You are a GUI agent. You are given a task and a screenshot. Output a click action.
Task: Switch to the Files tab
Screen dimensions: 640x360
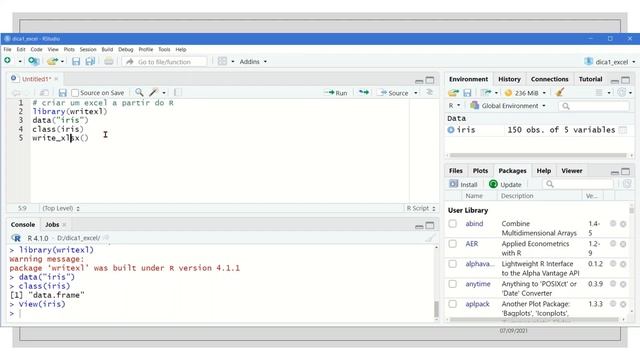coord(456,171)
